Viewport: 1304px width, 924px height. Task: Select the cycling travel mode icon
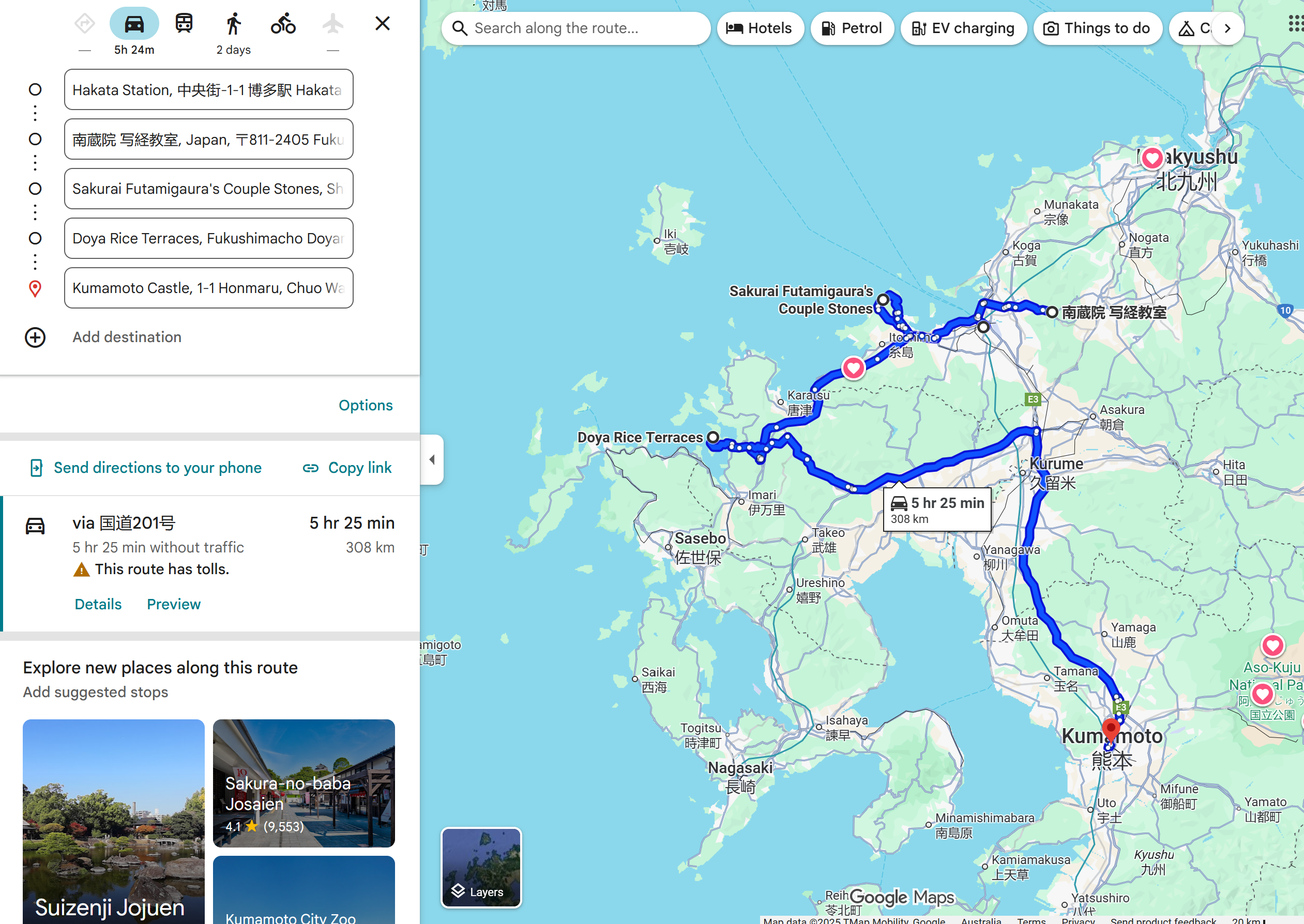click(283, 24)
